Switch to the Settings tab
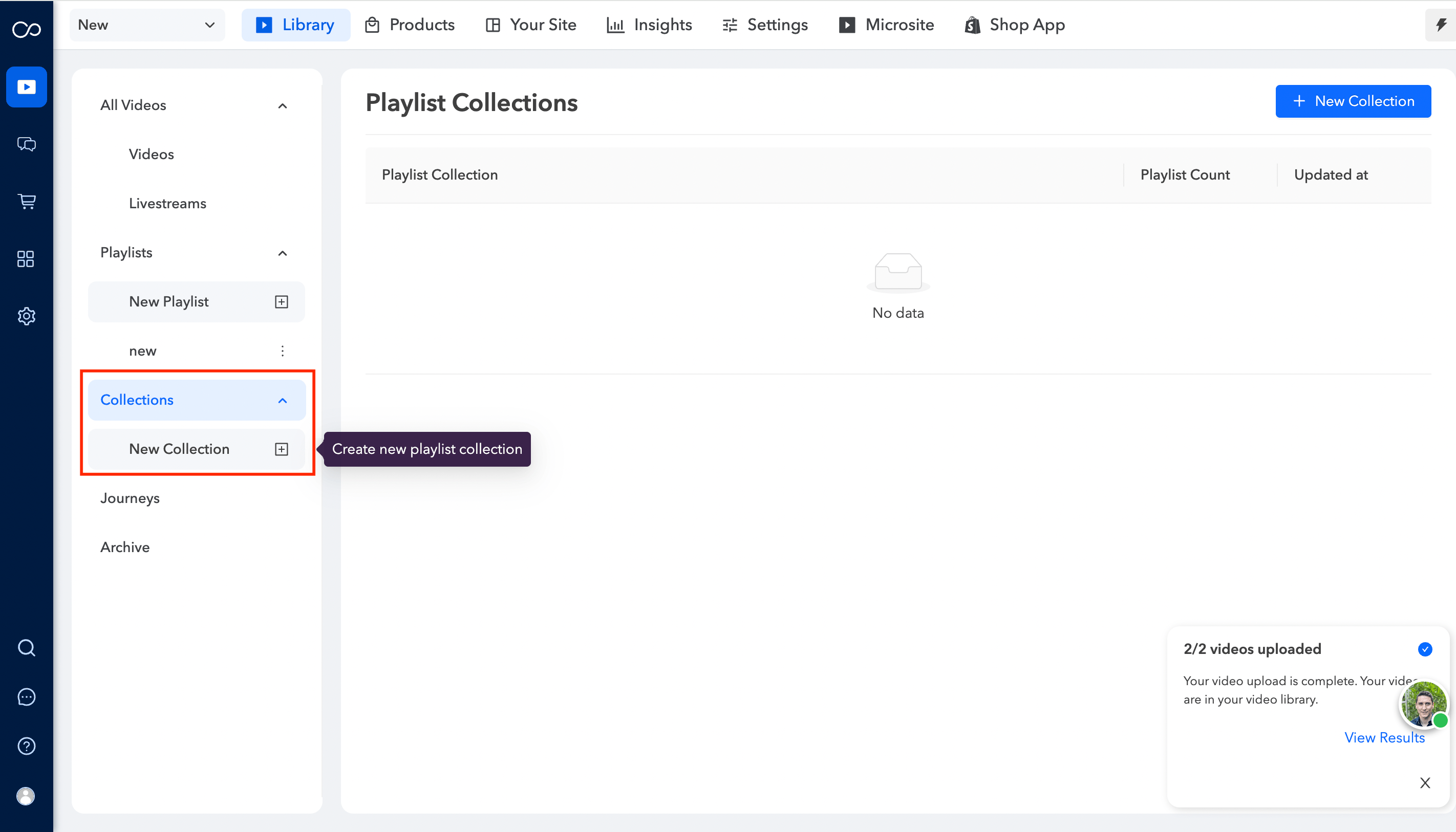 point(765,25)
